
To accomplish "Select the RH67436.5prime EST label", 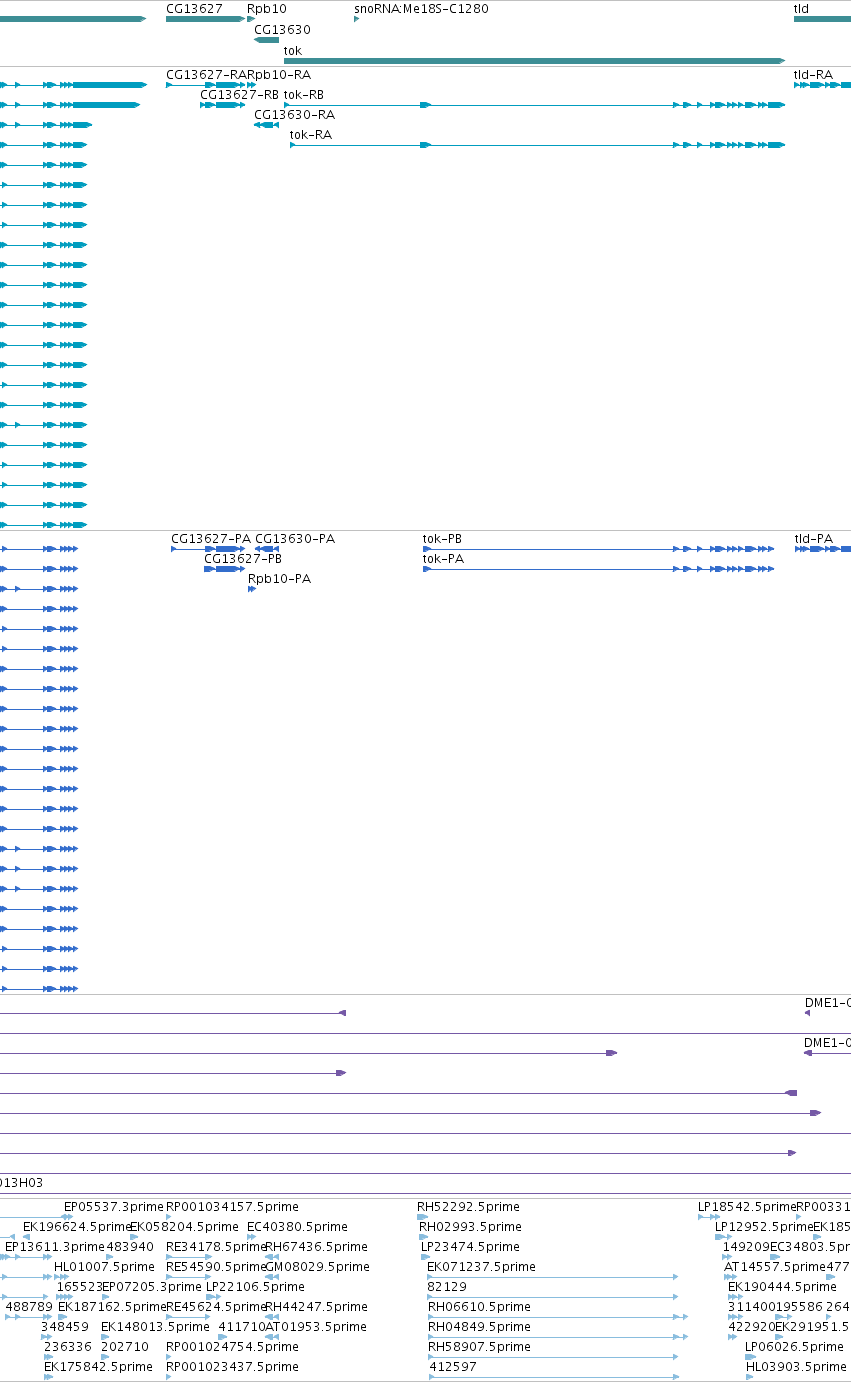I will pos(316,1246).
